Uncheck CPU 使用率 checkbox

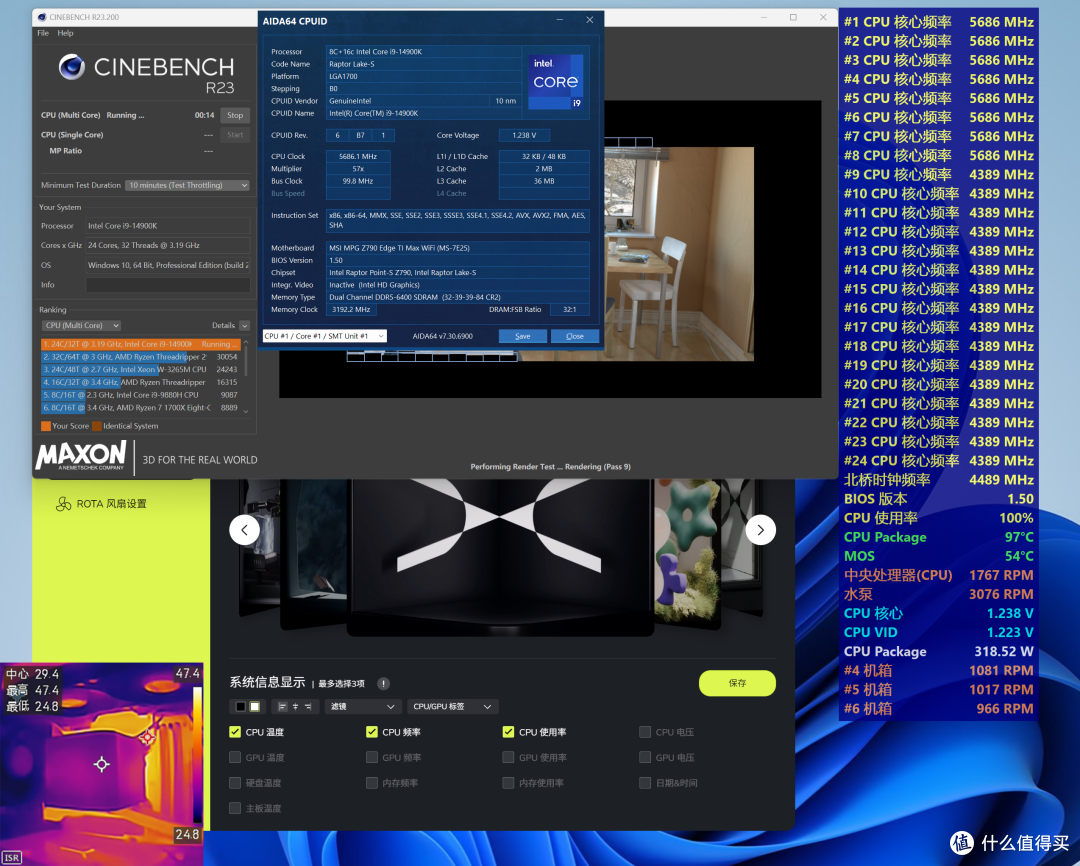pyautogui.click(x=508, y=732)
